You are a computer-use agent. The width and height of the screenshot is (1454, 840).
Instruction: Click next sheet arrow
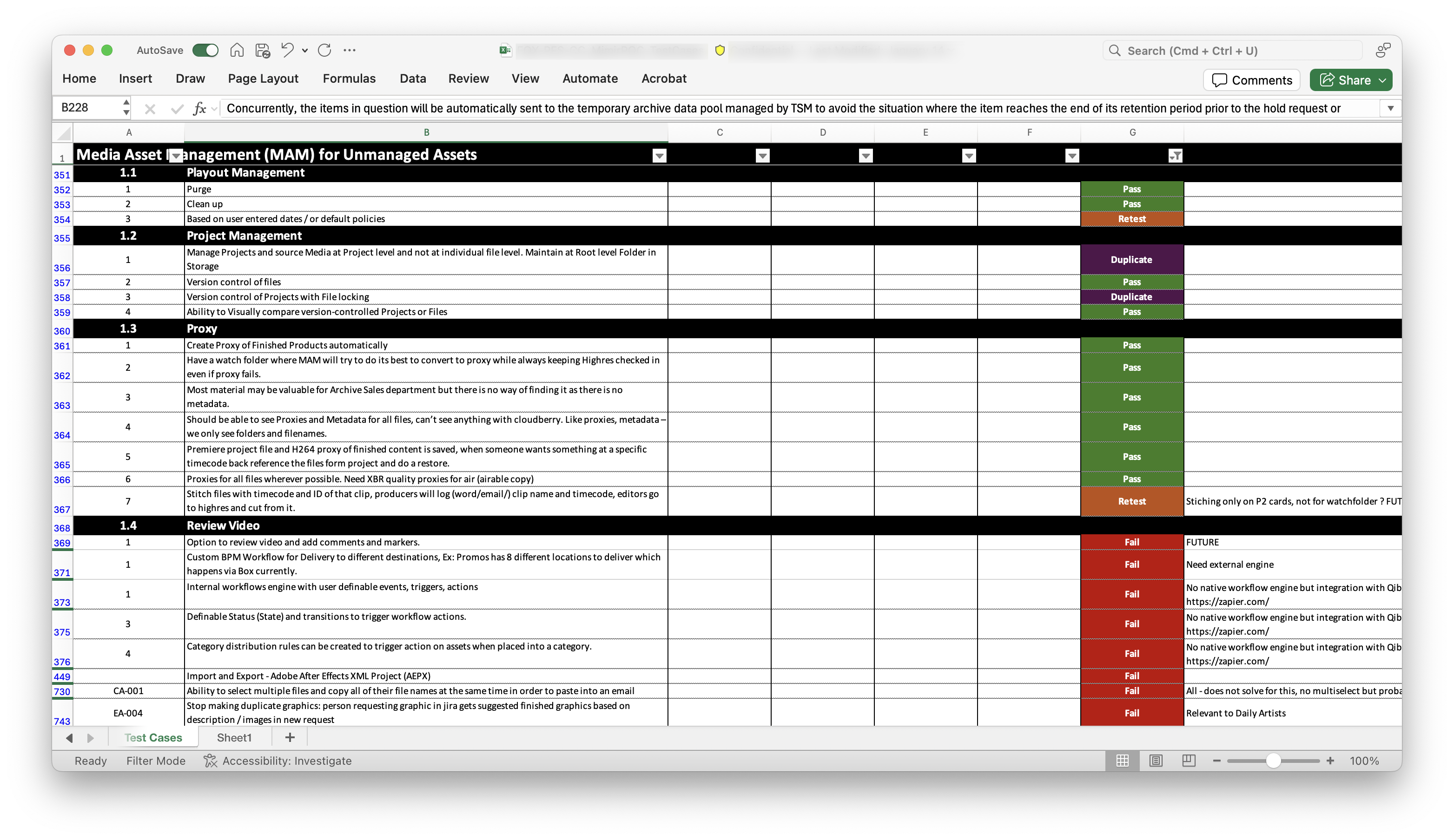pyautogui.click(x=90, y=738)
